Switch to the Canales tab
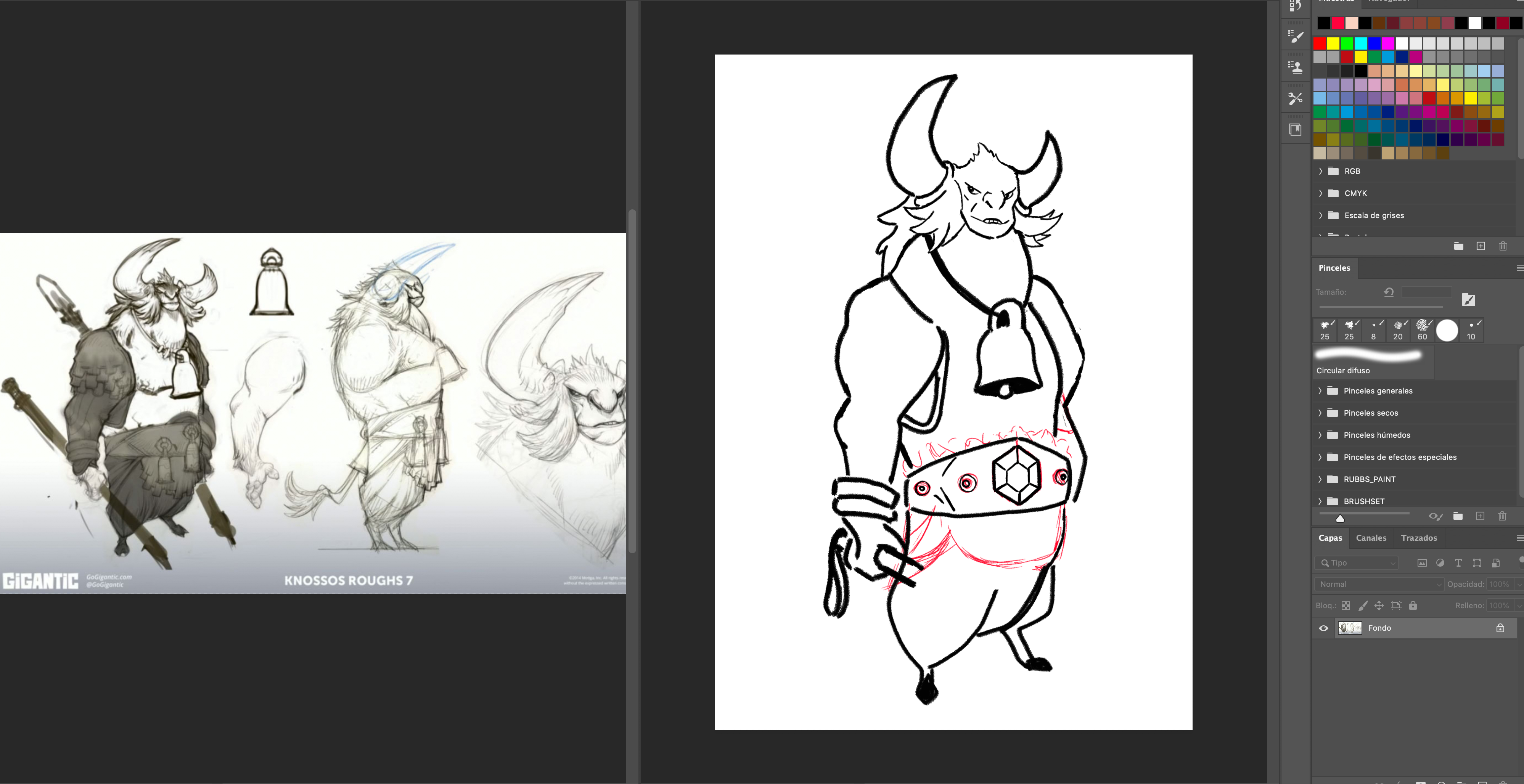This screenshot has width=1524, height=784. tap(1371, 538)
